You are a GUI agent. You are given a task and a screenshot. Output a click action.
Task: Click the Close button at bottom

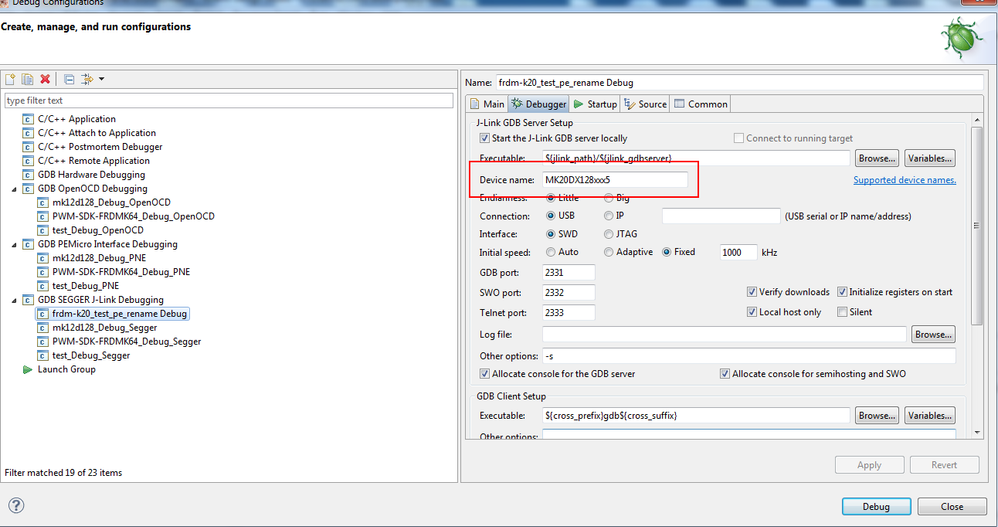(x=952, y=507)
